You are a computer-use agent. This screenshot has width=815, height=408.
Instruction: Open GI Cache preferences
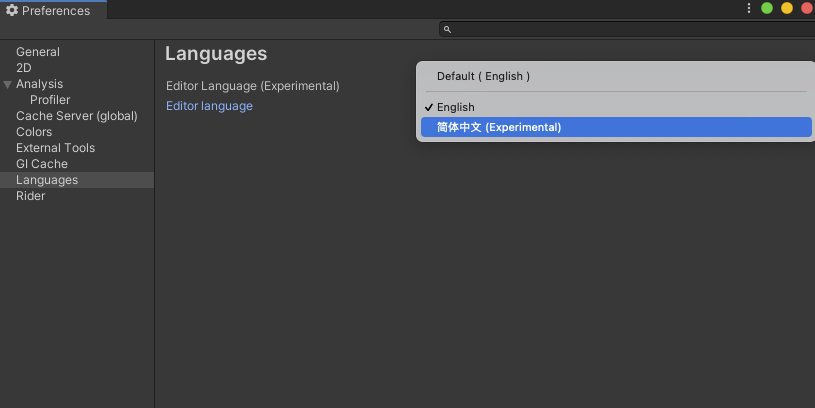[42, 164]
